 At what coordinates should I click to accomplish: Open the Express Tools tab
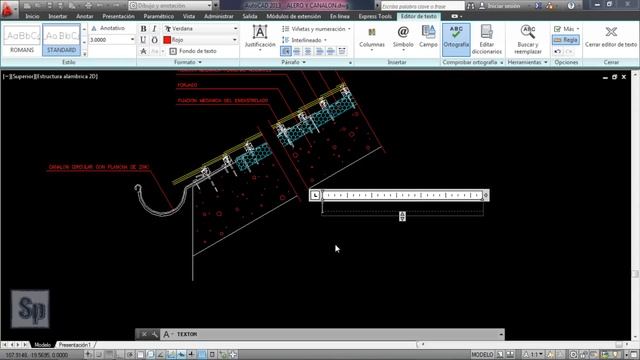375,16
